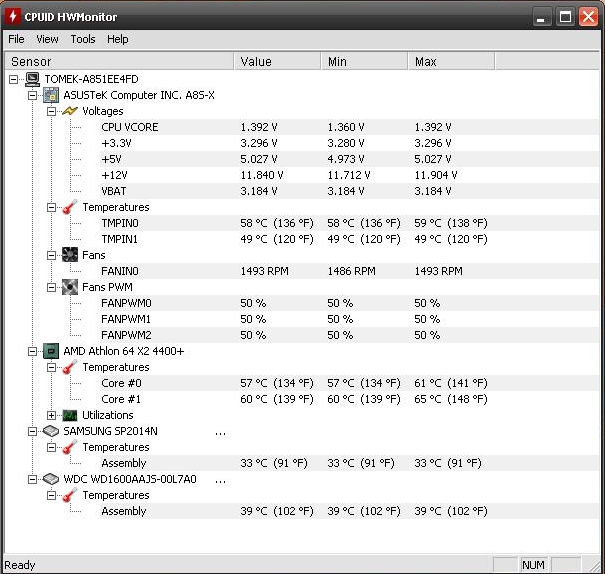The image size is (605, 574).
Task: Select the FANIN0 row
Action: pos(349,271)
